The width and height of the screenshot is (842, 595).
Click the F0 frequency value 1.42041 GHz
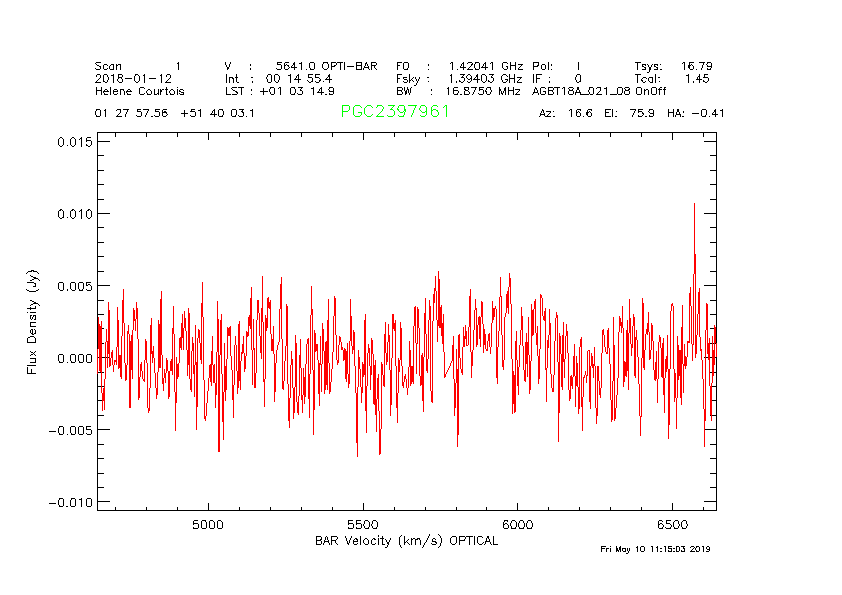click(485, 66)
